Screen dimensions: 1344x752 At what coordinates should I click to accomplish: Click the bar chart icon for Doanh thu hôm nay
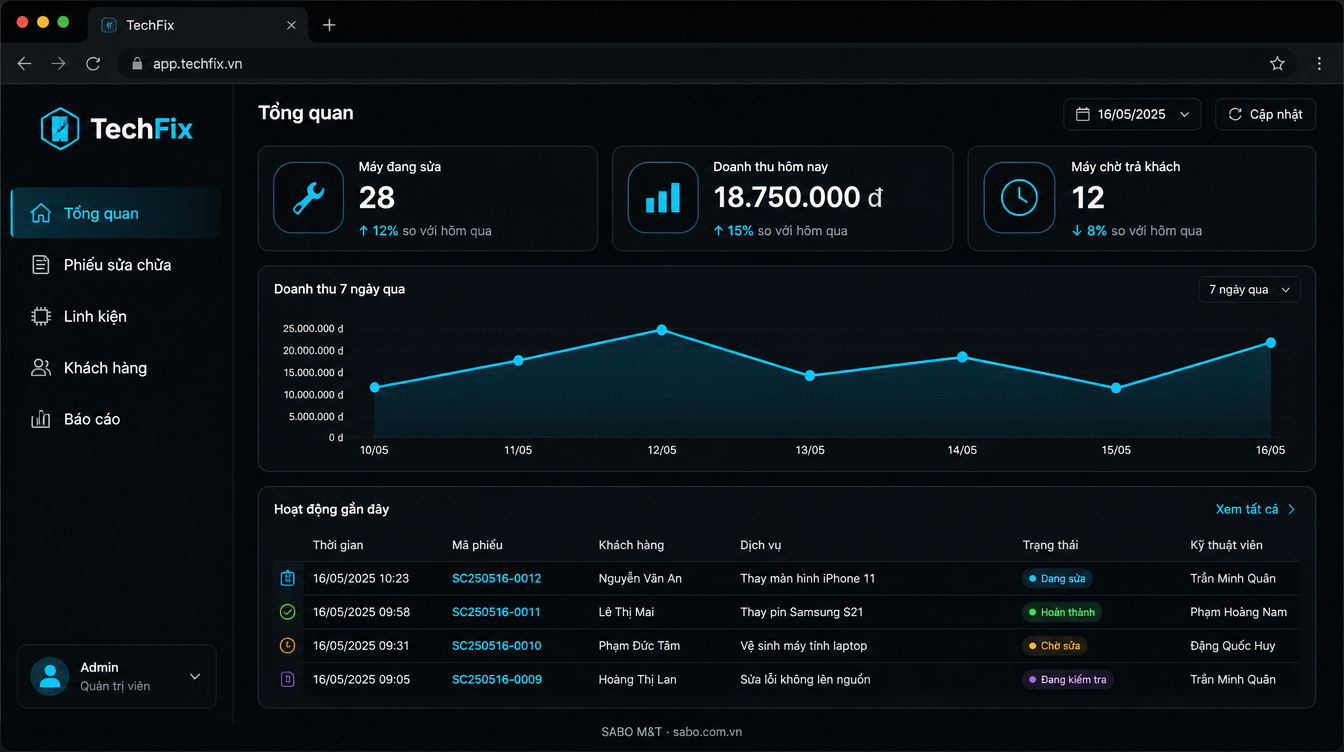click(662, 198)
